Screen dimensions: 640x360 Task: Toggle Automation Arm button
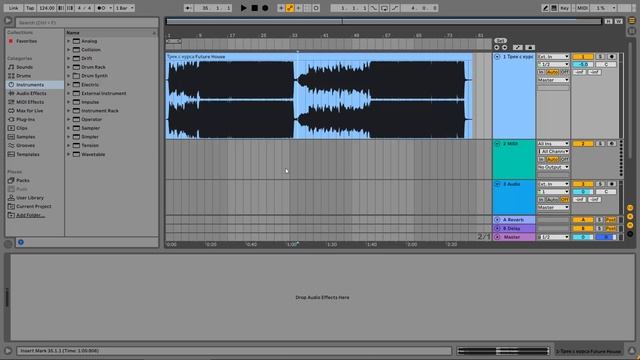pos(289,8)
